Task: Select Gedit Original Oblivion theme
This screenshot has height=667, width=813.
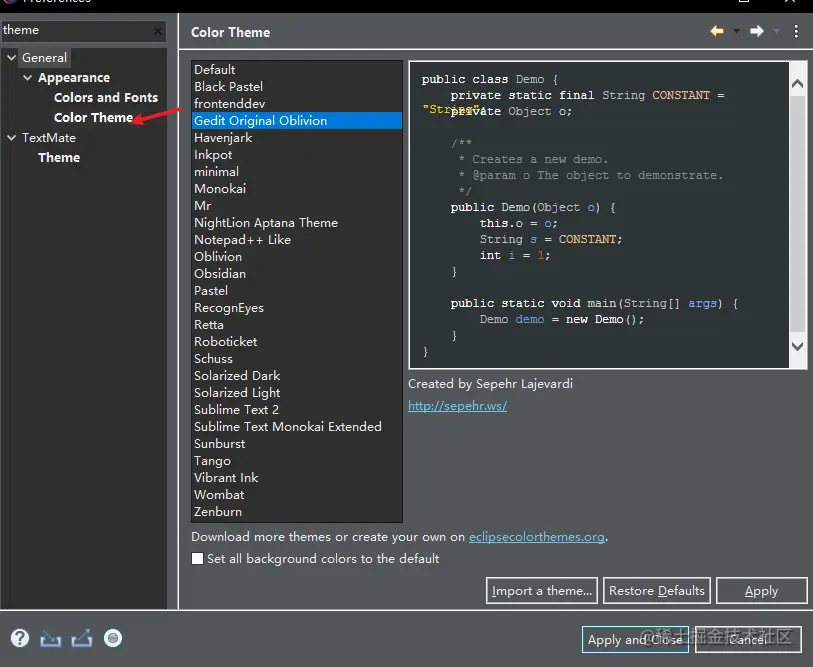Action: click(297, 120)
